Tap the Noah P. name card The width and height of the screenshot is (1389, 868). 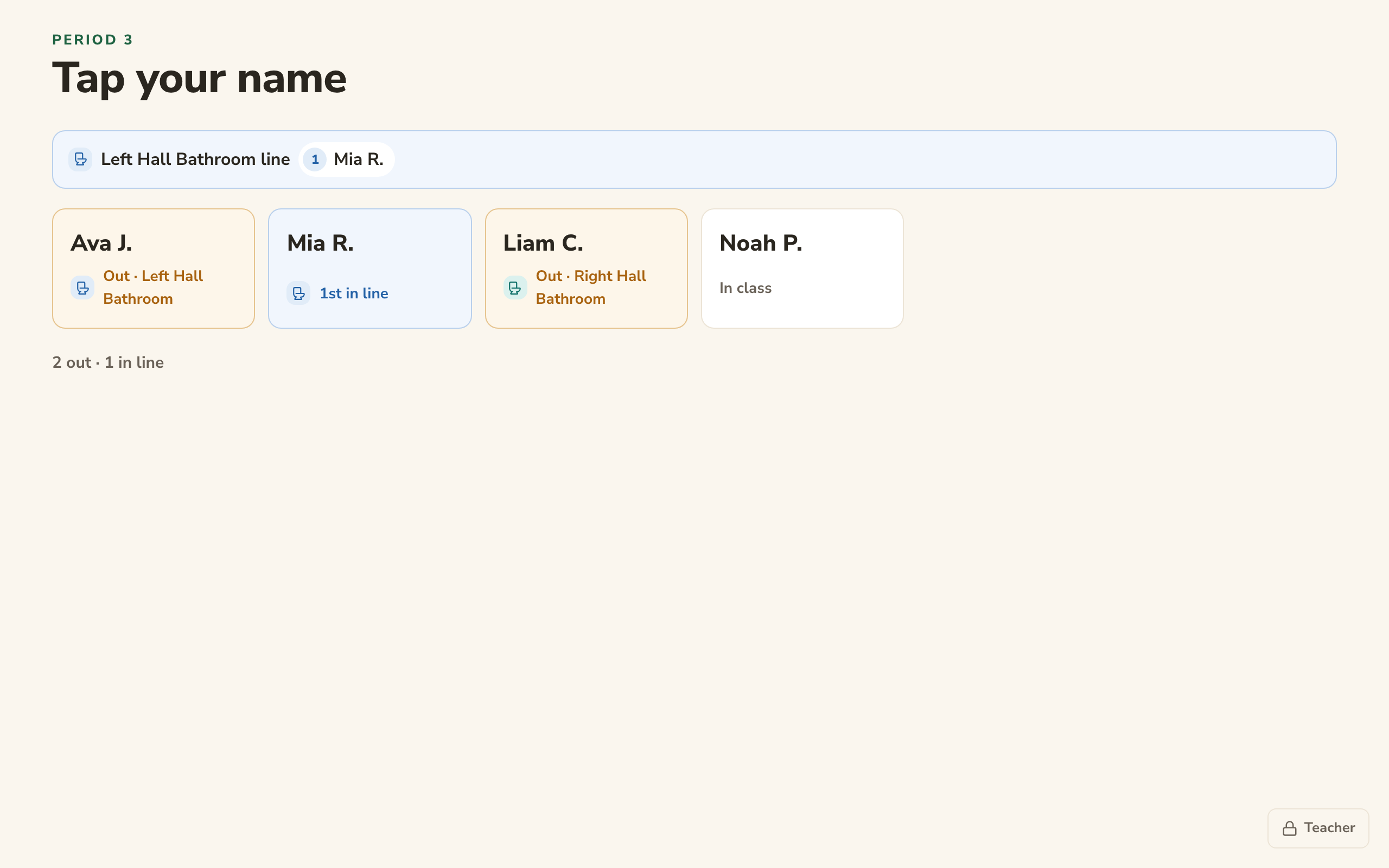pyautogui.click(x=802, y=269)
